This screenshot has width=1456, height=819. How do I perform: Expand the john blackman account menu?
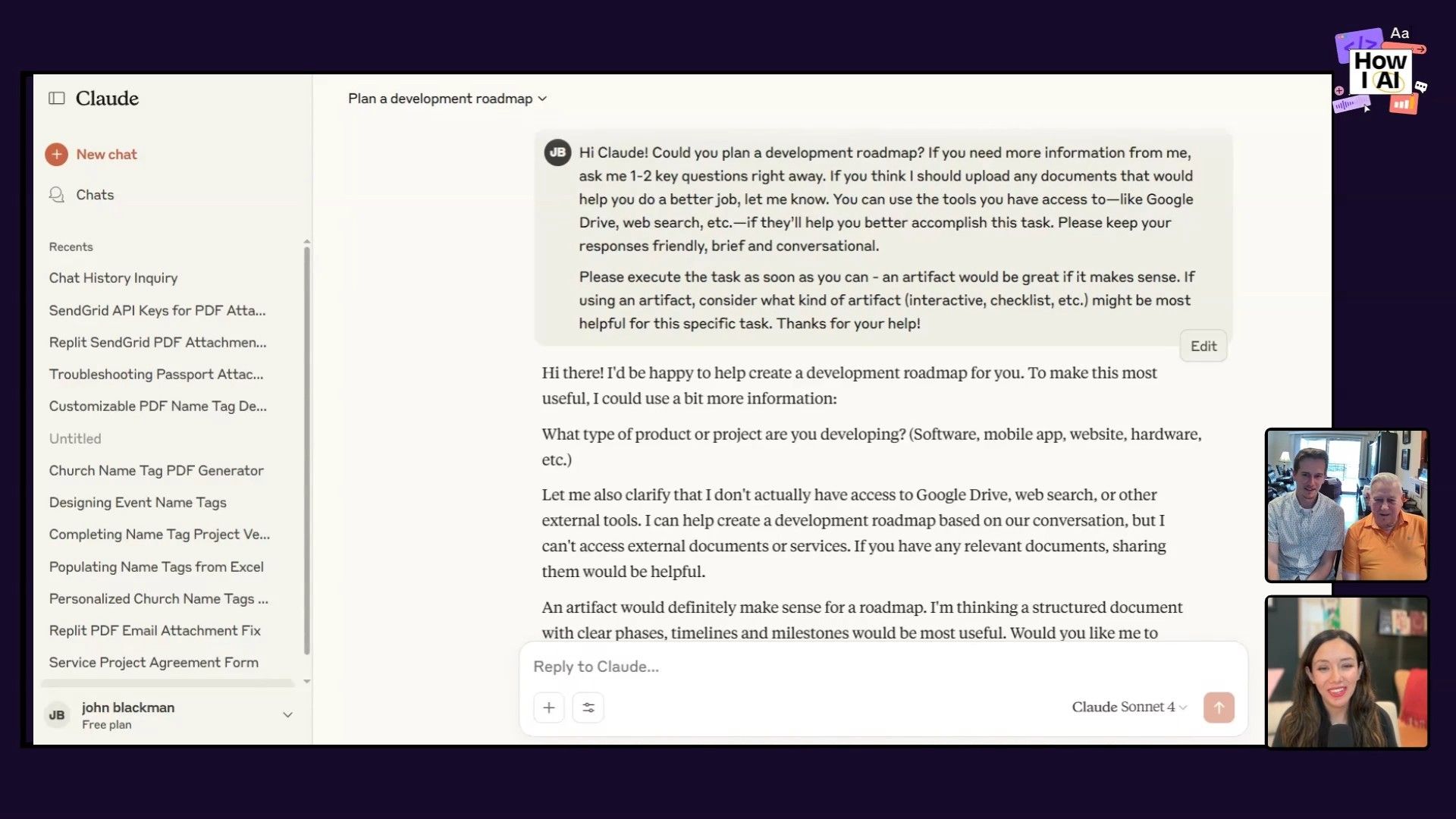point(287,714)
